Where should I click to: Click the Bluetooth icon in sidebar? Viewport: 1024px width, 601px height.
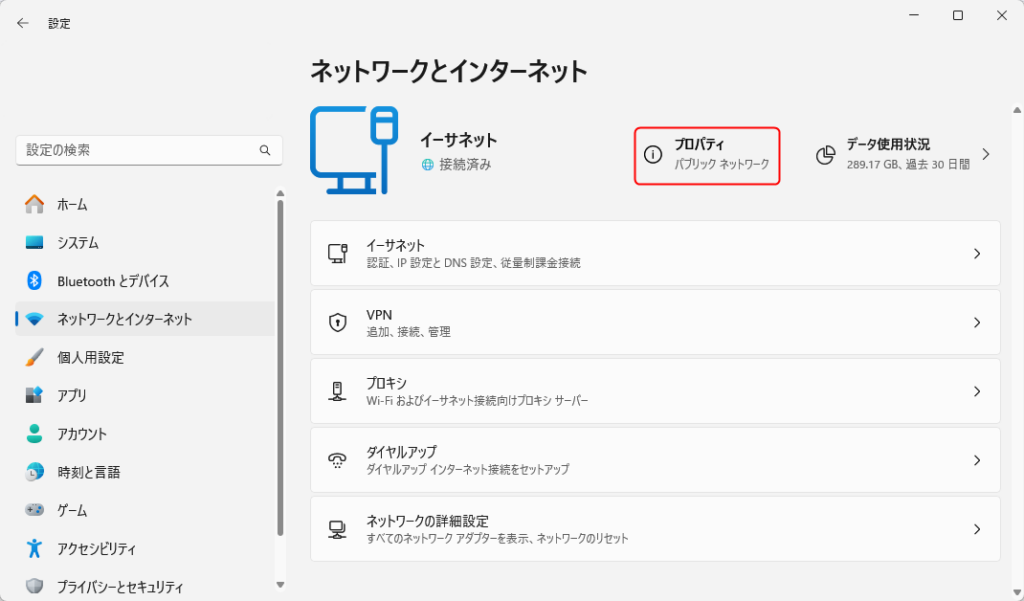(x=34, y=281)
